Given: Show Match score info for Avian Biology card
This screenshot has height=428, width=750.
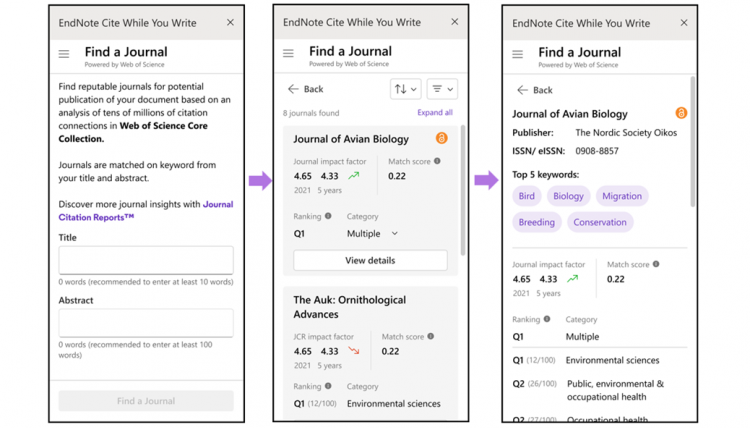Looking at the screenshot, I should pos(437,161).
